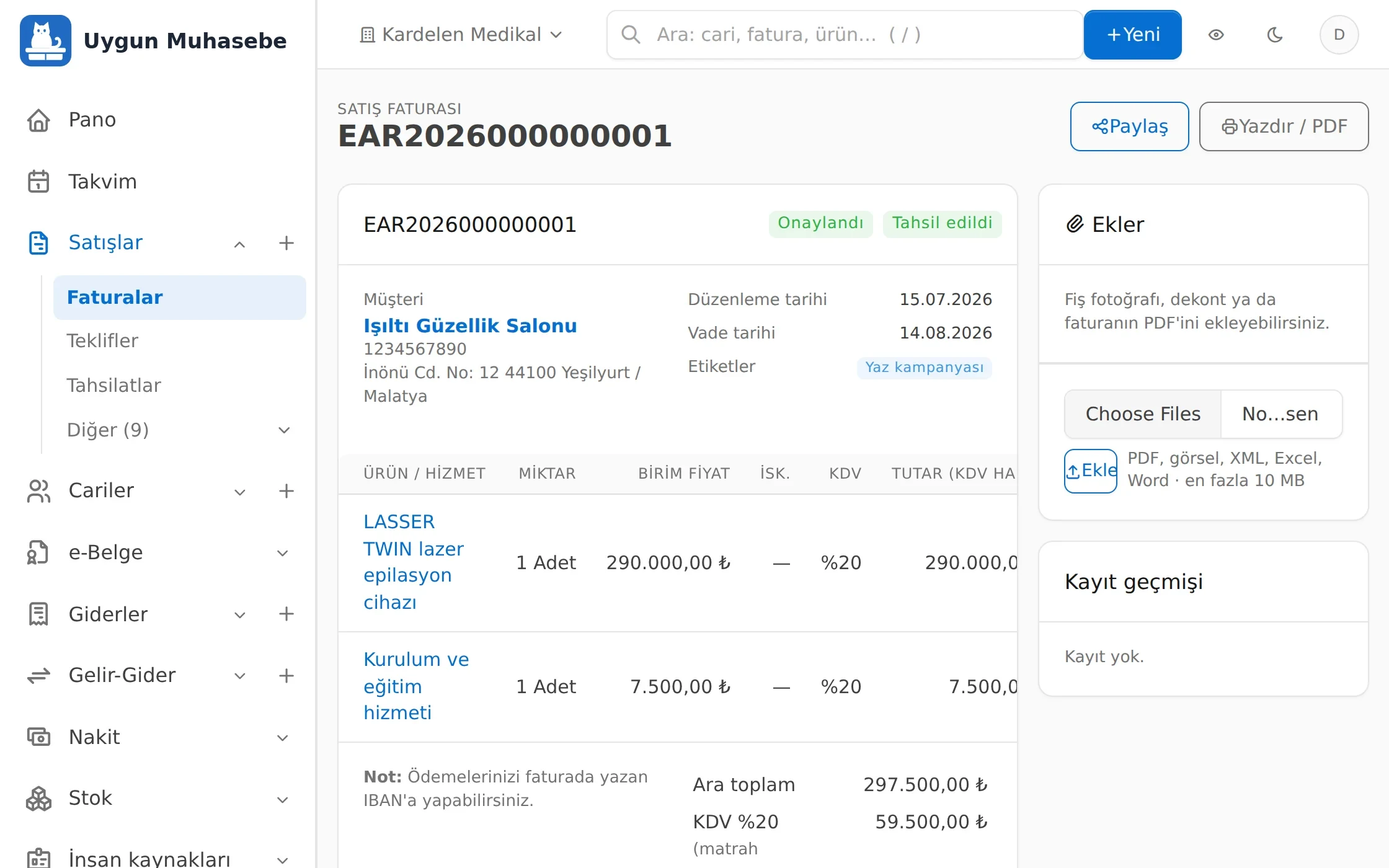This screenshot has width=1389, height=868.
Task: Open Pano home icon
Action: pos(38,120)
